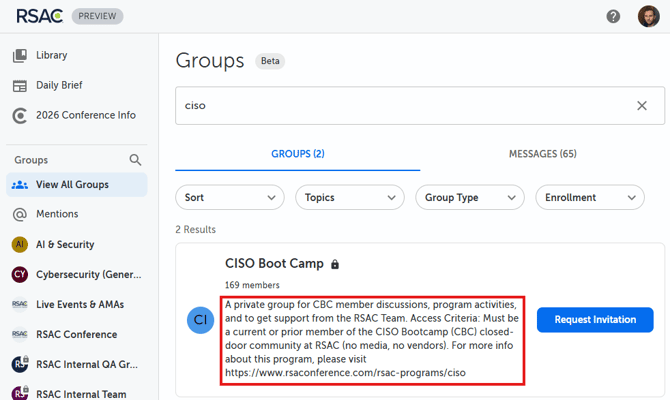Screen dimensions: 670x400
Task: Open the Enrollment filter dropdown
Action: click(590, 198)
